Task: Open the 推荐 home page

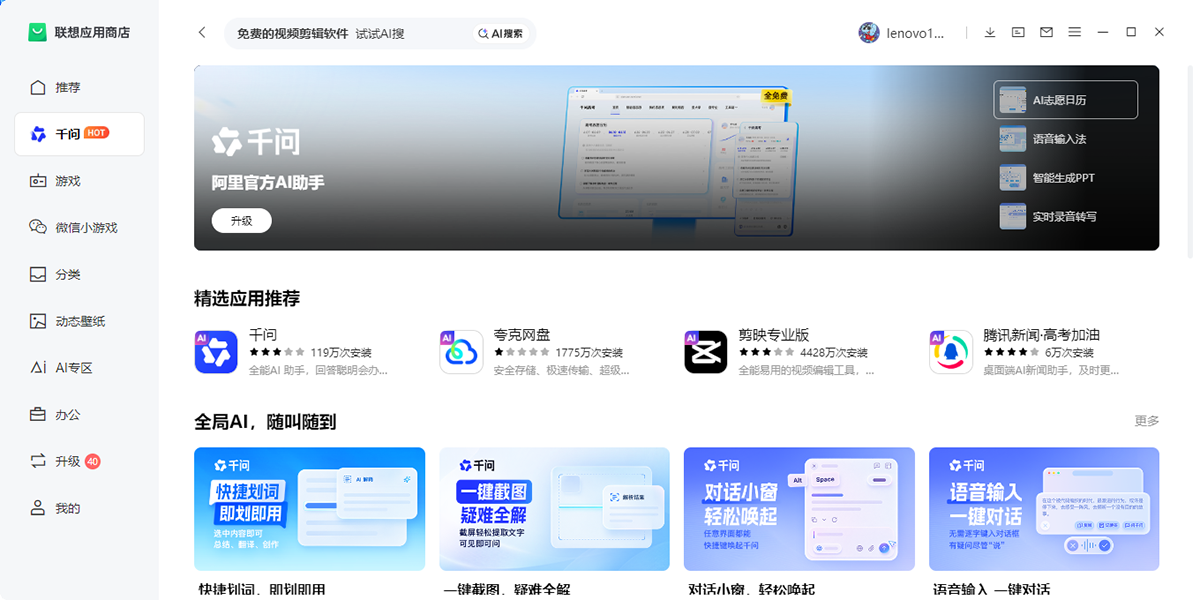Action: tap(79, 87)
